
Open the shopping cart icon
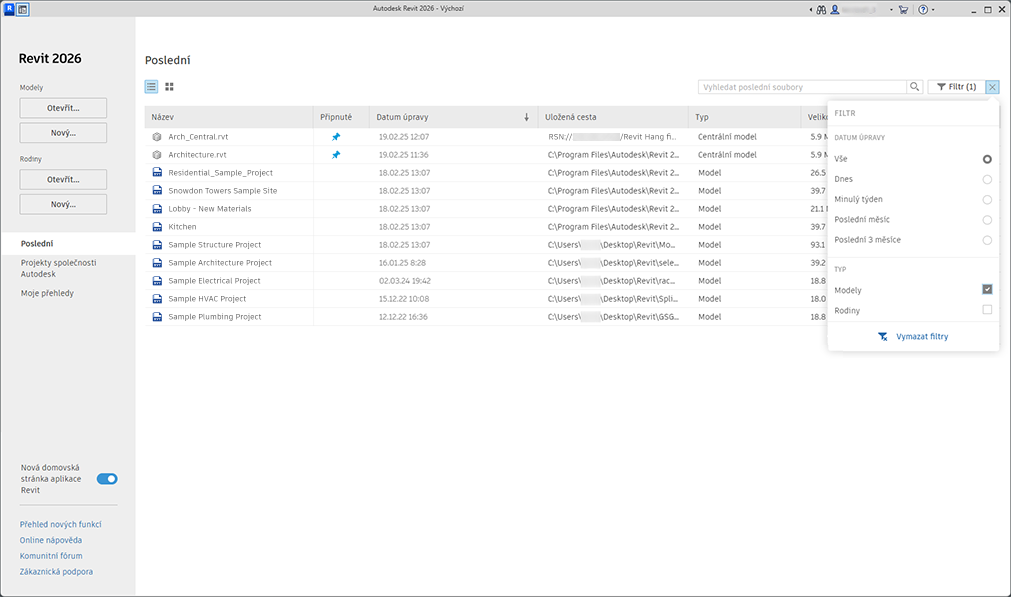pos(903,10)
